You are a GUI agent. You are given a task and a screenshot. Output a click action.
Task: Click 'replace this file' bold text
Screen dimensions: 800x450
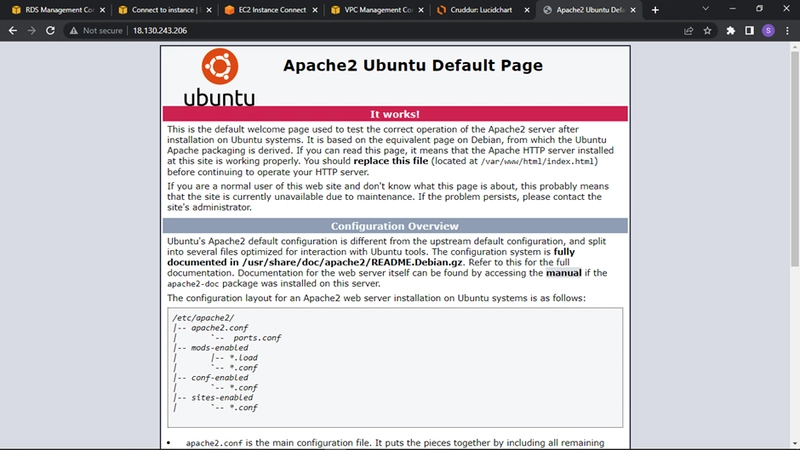[391, 161]
